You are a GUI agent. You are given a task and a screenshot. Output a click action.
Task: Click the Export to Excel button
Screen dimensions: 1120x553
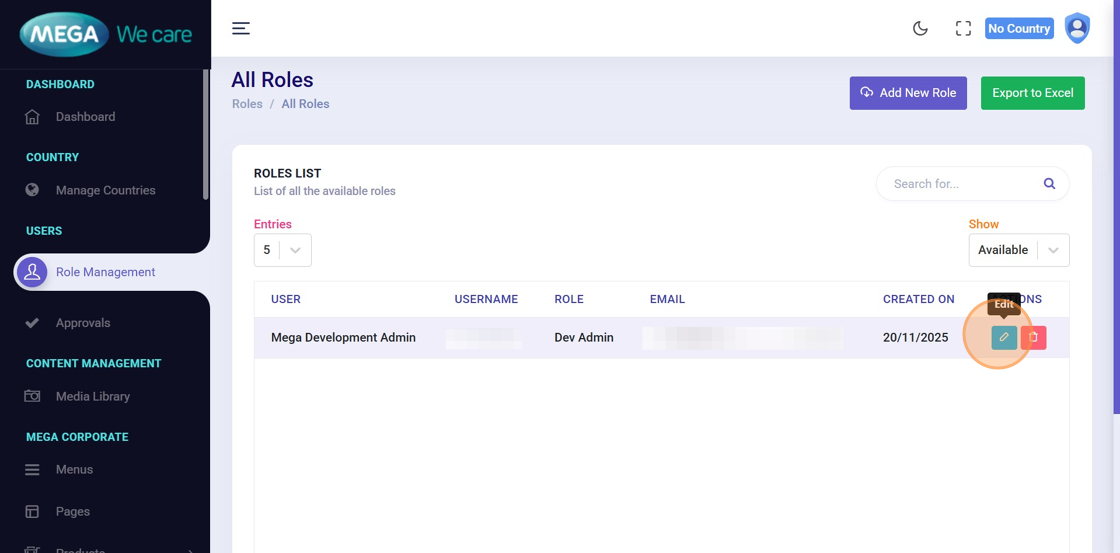[x=1032, y=93]
